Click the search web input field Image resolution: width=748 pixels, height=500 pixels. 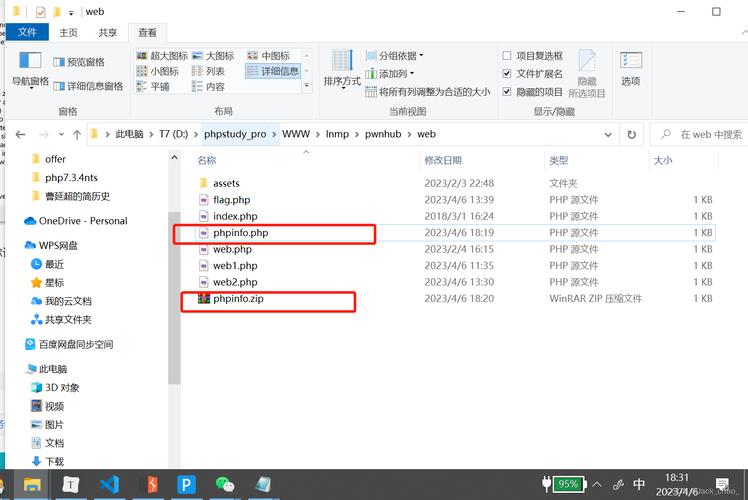pyautogui.click(x=699, y=135)
